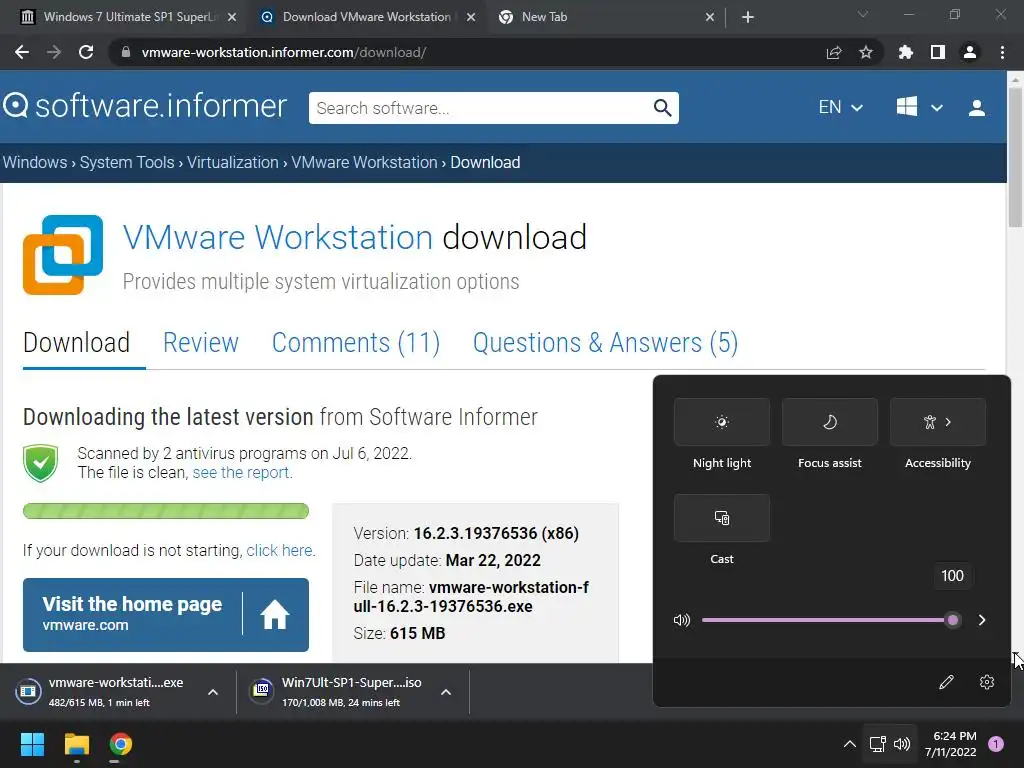Edit quick settings with the pencil icon
The width and height of the screenshot is (1024, 768).
click(x=946, y=682)
